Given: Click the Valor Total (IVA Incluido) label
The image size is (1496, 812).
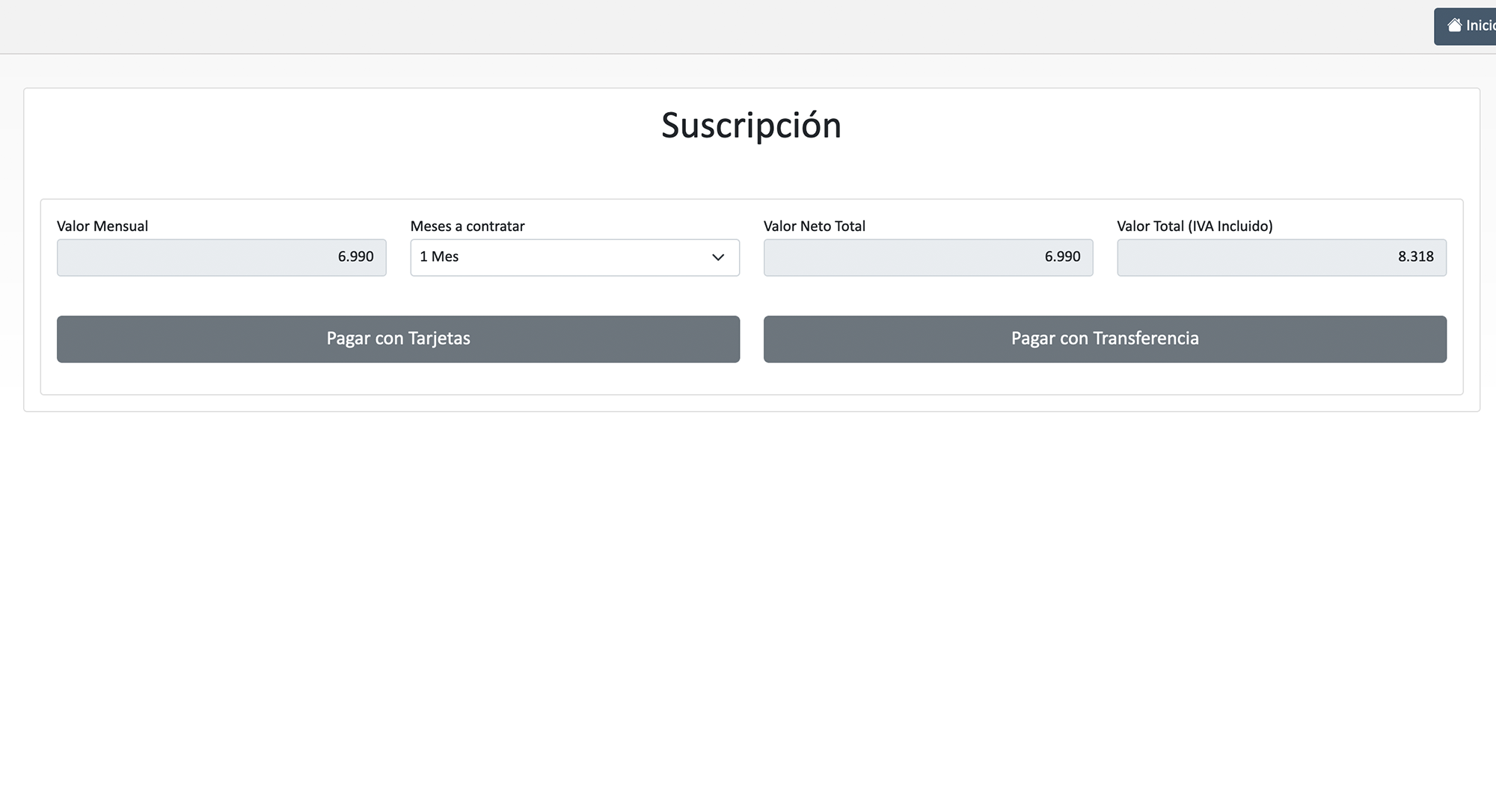Looking at the screenshot, I should [1195, 226].
